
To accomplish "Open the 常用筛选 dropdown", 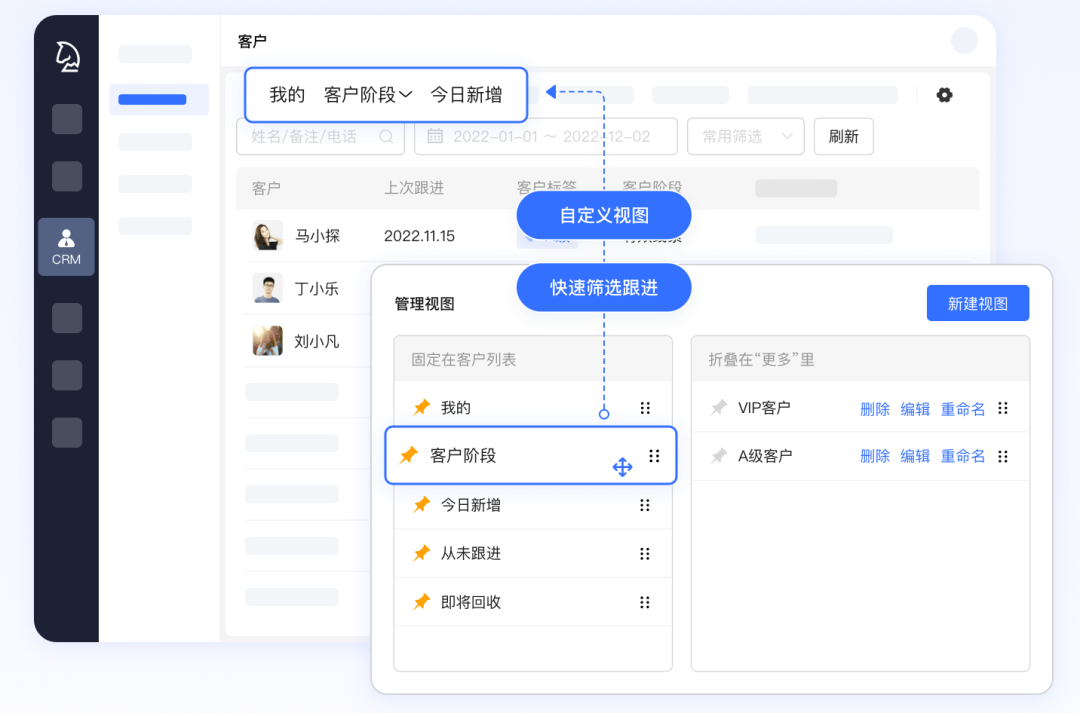I will point(745,136).
